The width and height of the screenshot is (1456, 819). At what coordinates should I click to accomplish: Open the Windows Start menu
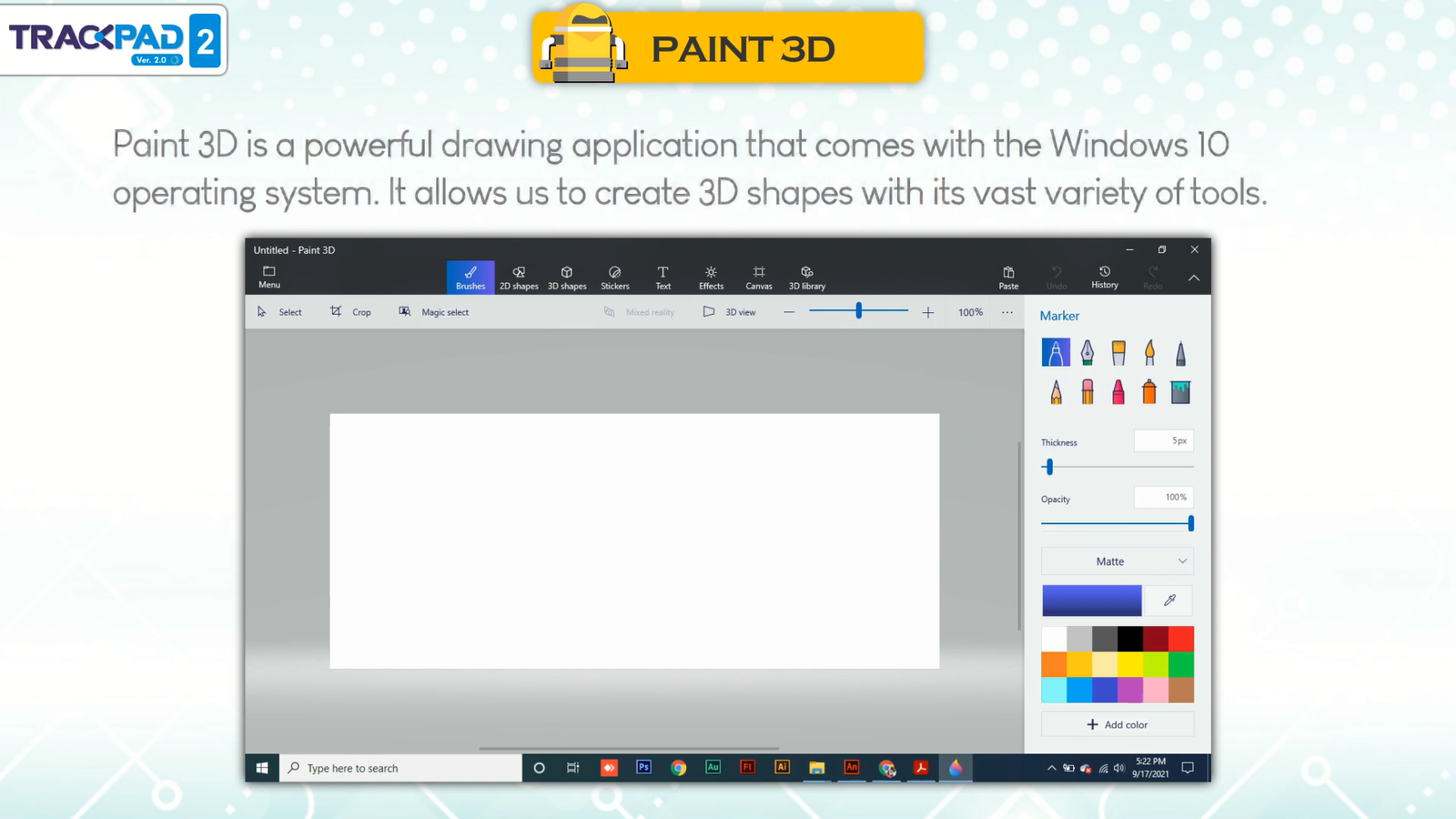click(262, 768)
